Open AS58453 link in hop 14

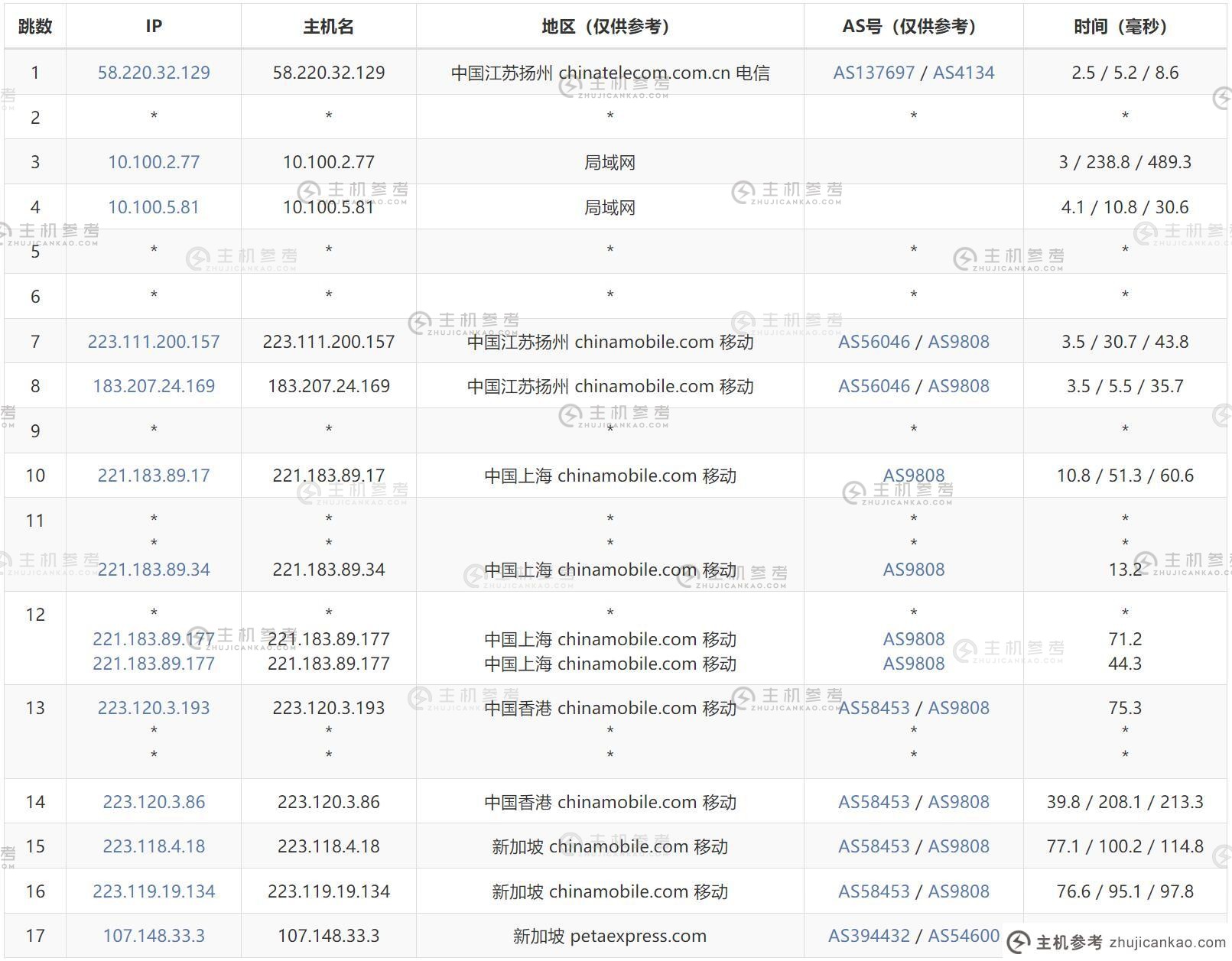pos(874,802)
